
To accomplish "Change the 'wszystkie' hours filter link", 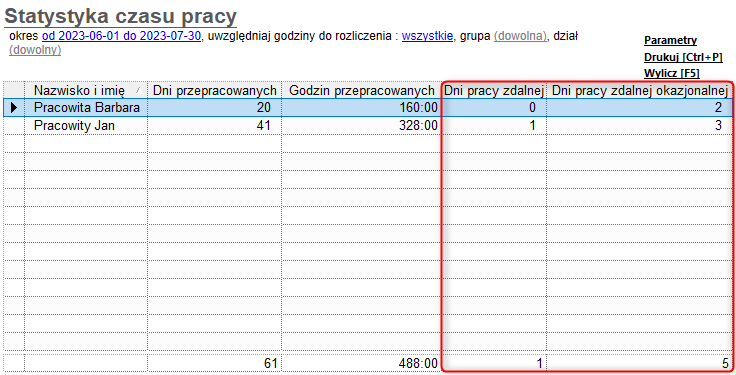I will click(x=427, y=36).
